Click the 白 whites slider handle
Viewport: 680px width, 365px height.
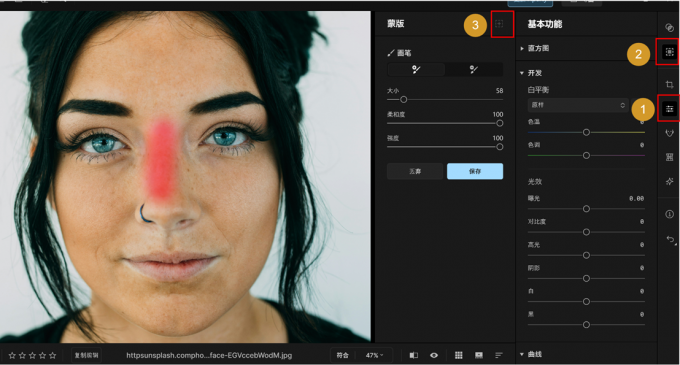[586, 301]
